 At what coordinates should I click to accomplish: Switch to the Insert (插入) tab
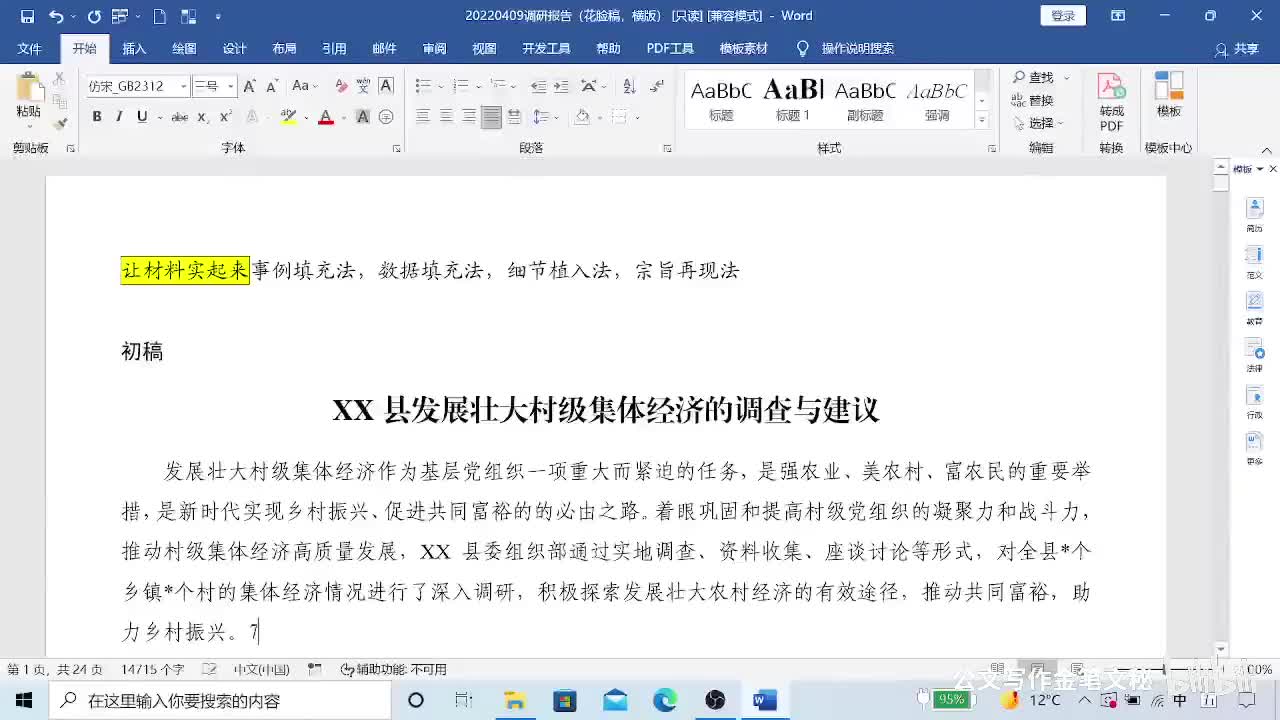(x=134, y=49)
